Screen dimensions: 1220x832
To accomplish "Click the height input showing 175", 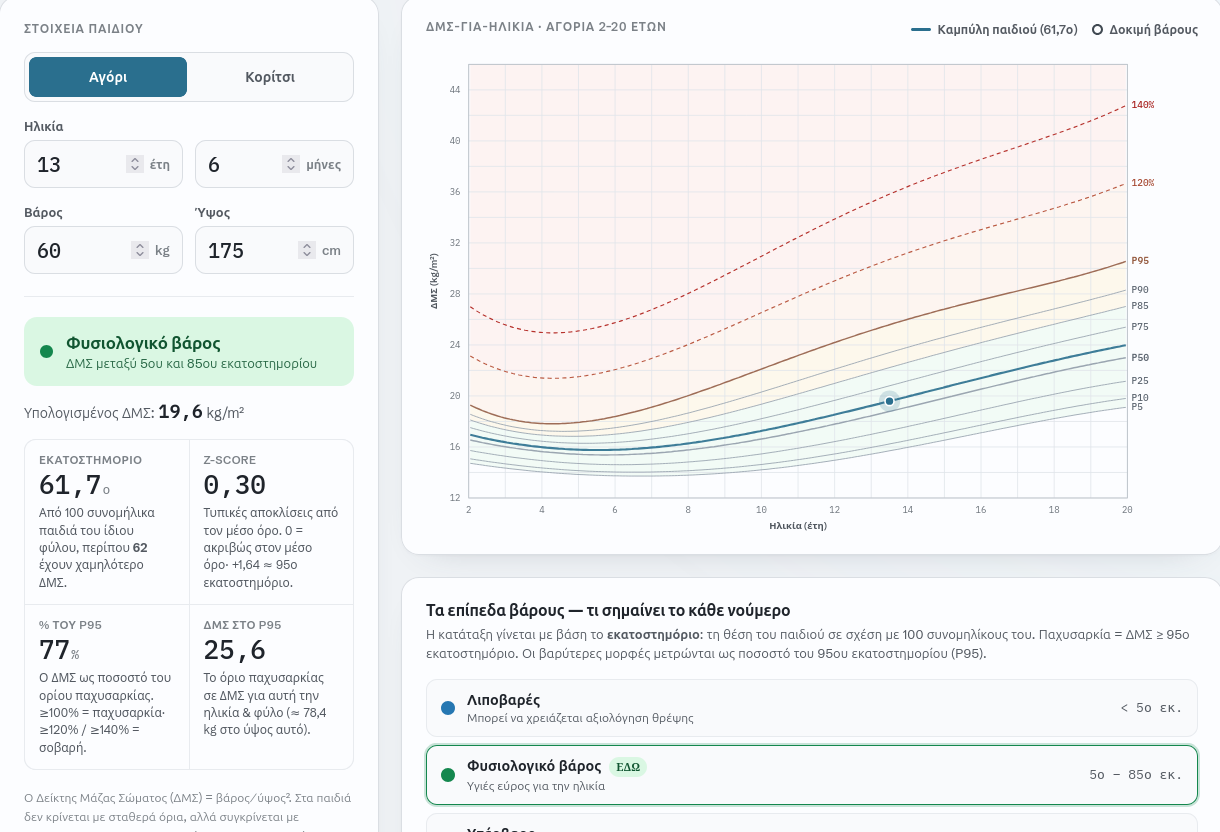I will (274, 250).
